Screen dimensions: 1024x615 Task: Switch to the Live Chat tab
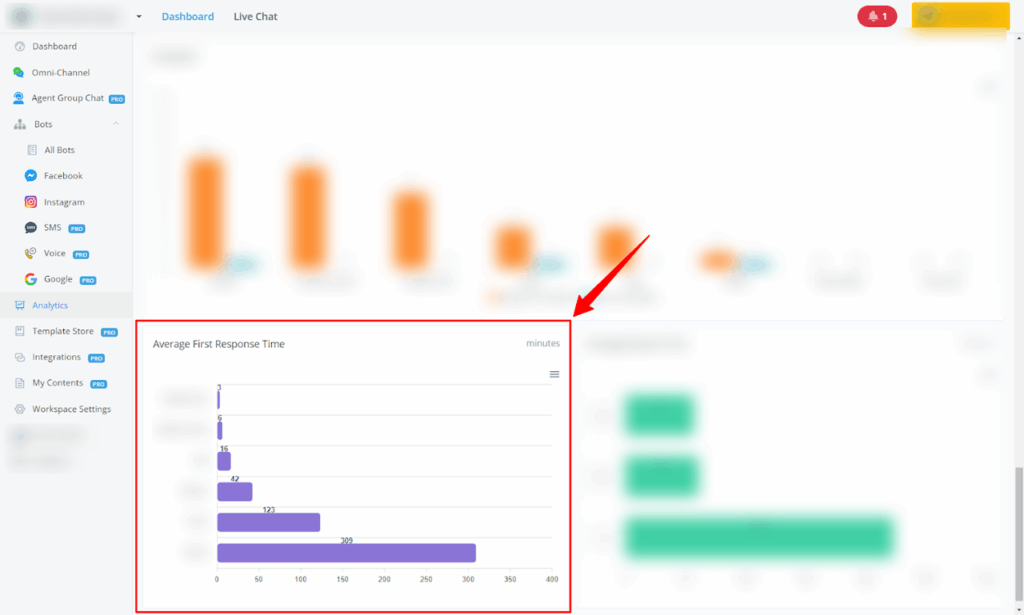coord(255,17)
